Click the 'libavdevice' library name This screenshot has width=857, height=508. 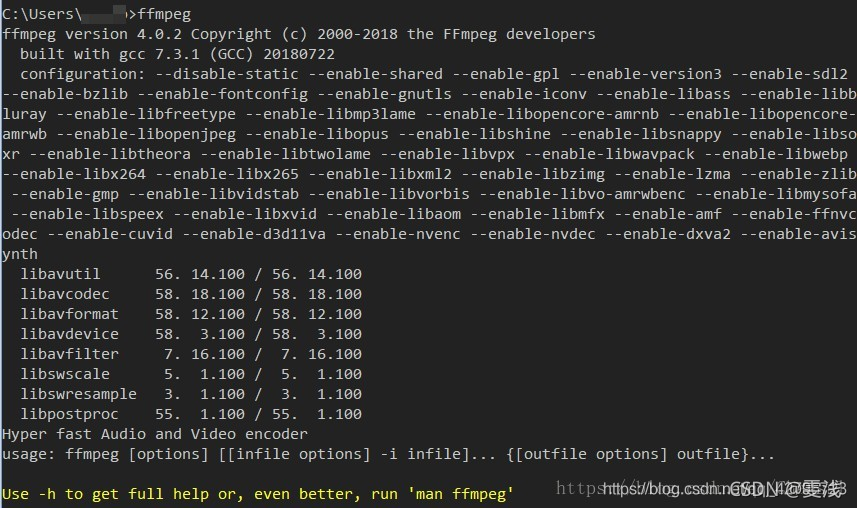(x=69, y=334)
